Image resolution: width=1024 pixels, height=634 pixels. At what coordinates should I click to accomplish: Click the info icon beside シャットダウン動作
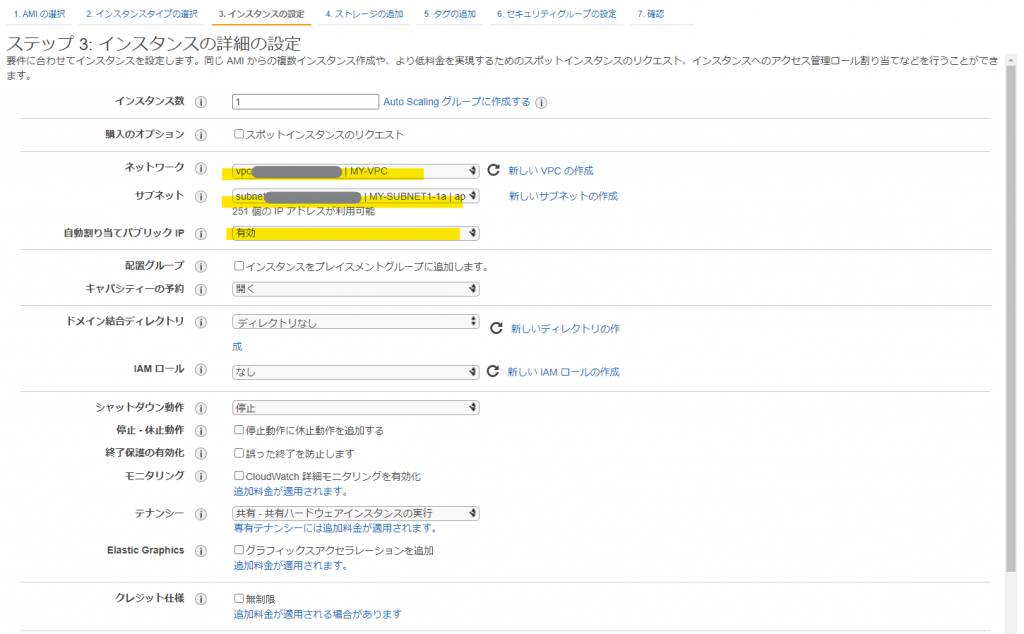point(201,408)
